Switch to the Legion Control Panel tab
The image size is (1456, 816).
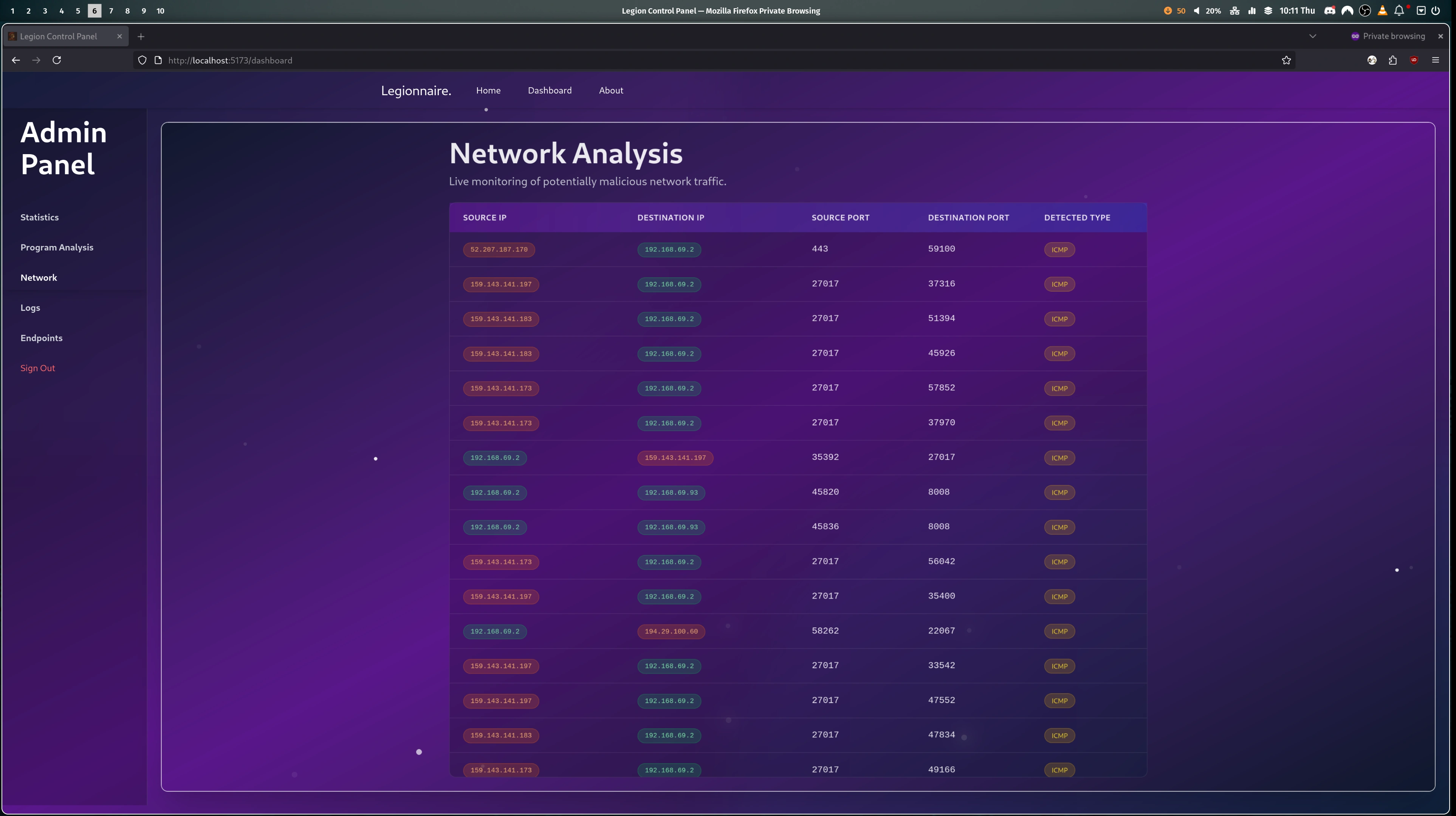click(x=59, y=36)
